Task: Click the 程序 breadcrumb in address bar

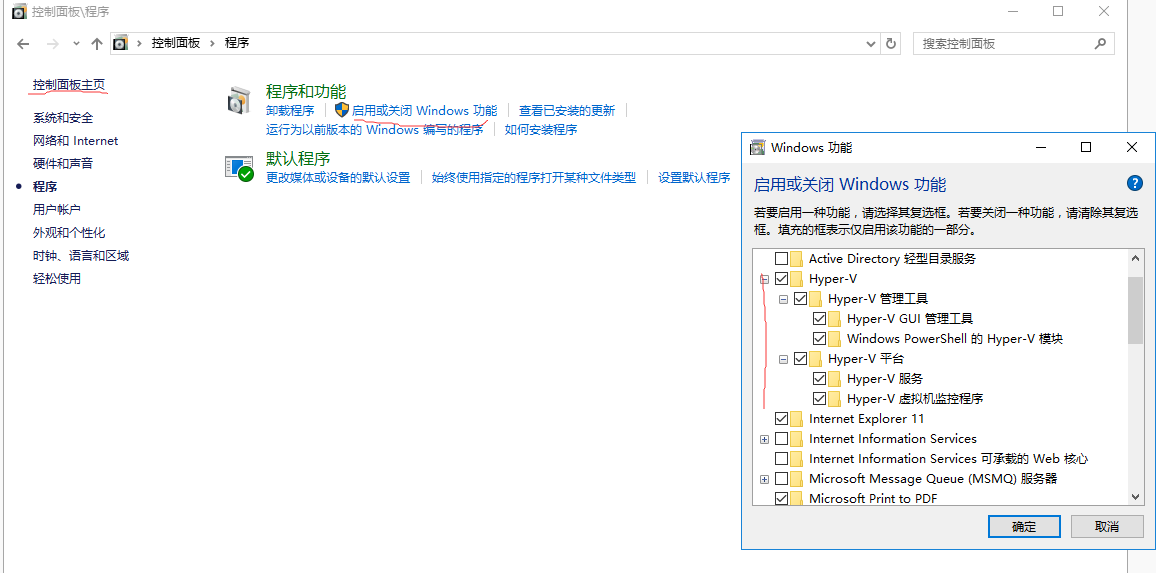Action: click(x=237, y=44)
